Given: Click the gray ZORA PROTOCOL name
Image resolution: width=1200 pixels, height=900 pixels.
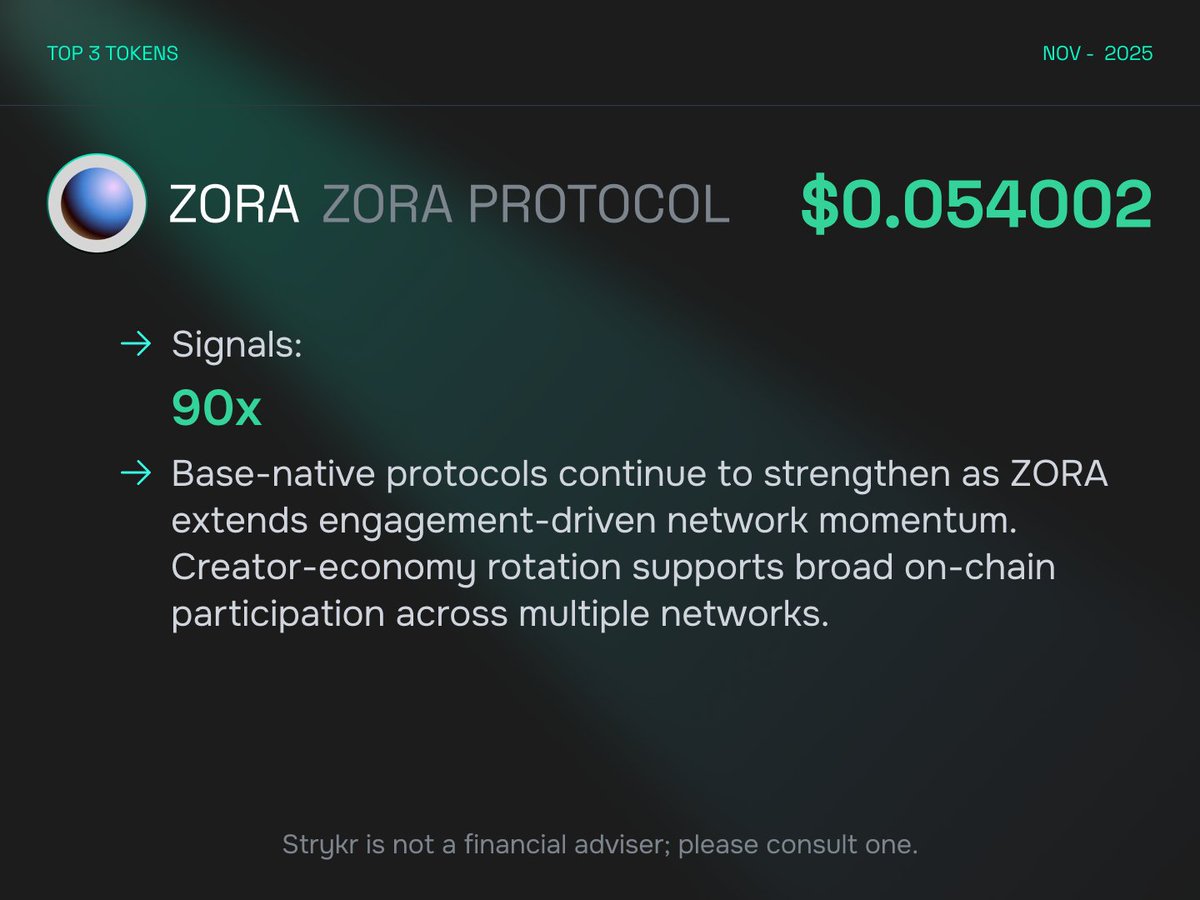Looking at the screenshot, I should tap(526, 204).
